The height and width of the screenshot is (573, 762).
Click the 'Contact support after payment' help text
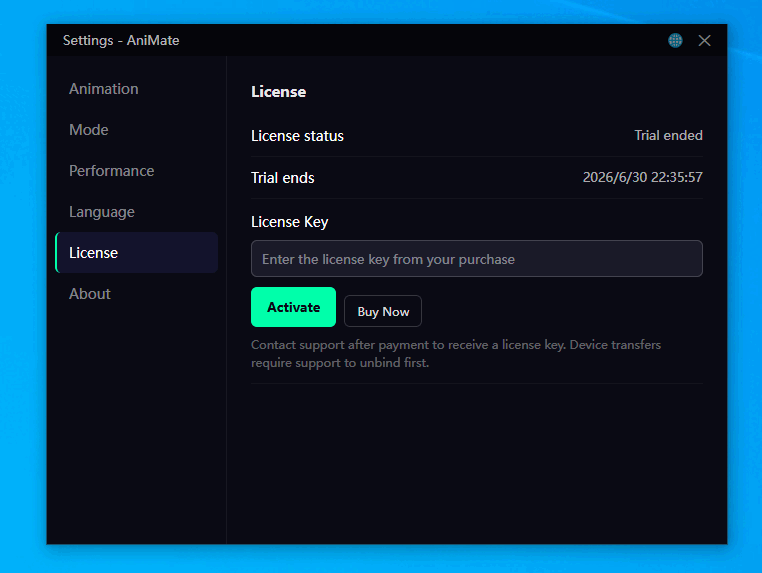click(456, 354)
